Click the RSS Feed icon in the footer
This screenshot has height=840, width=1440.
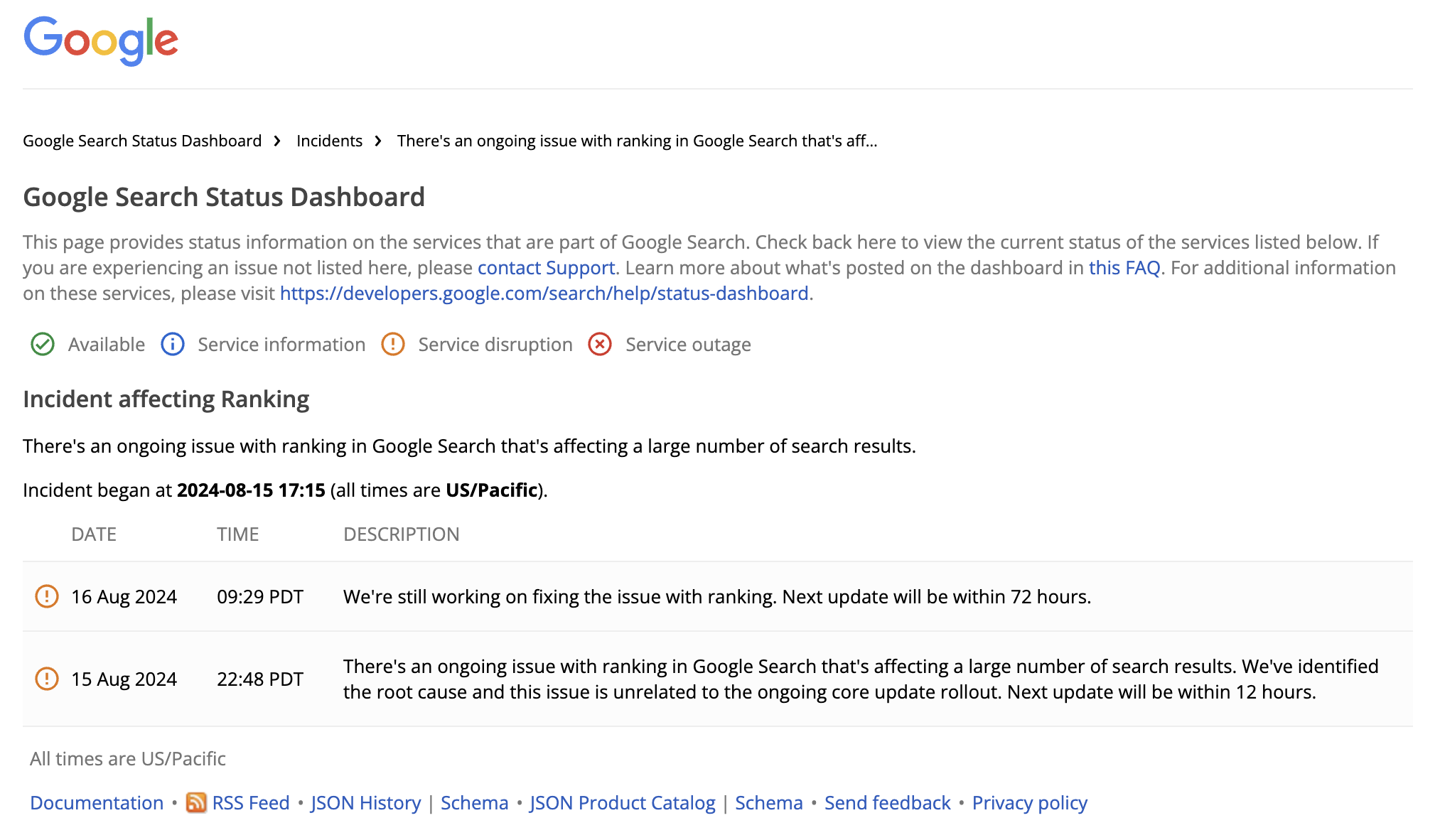click(x=196, y=802)
